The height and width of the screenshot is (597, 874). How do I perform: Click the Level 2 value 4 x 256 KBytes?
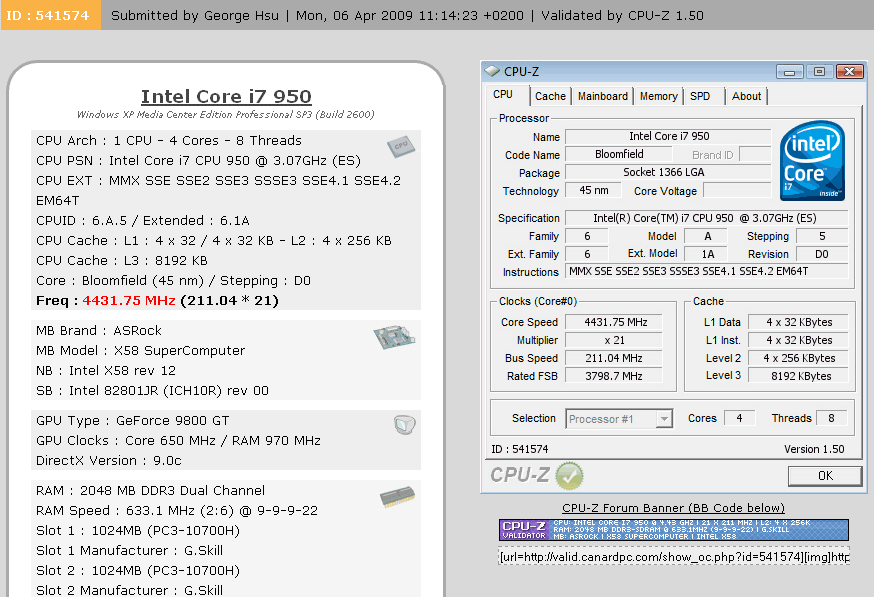[799, 358]
